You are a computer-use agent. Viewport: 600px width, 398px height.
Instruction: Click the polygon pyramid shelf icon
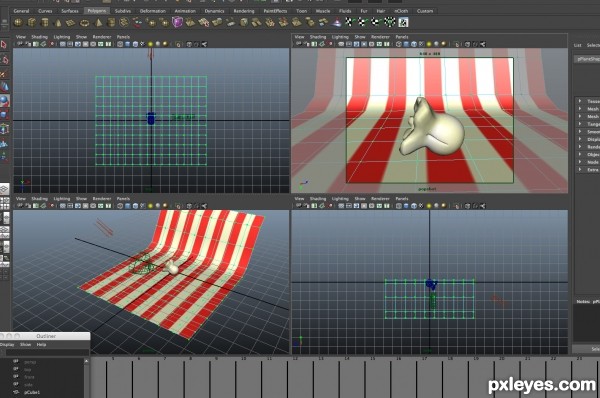coord(98,23)
